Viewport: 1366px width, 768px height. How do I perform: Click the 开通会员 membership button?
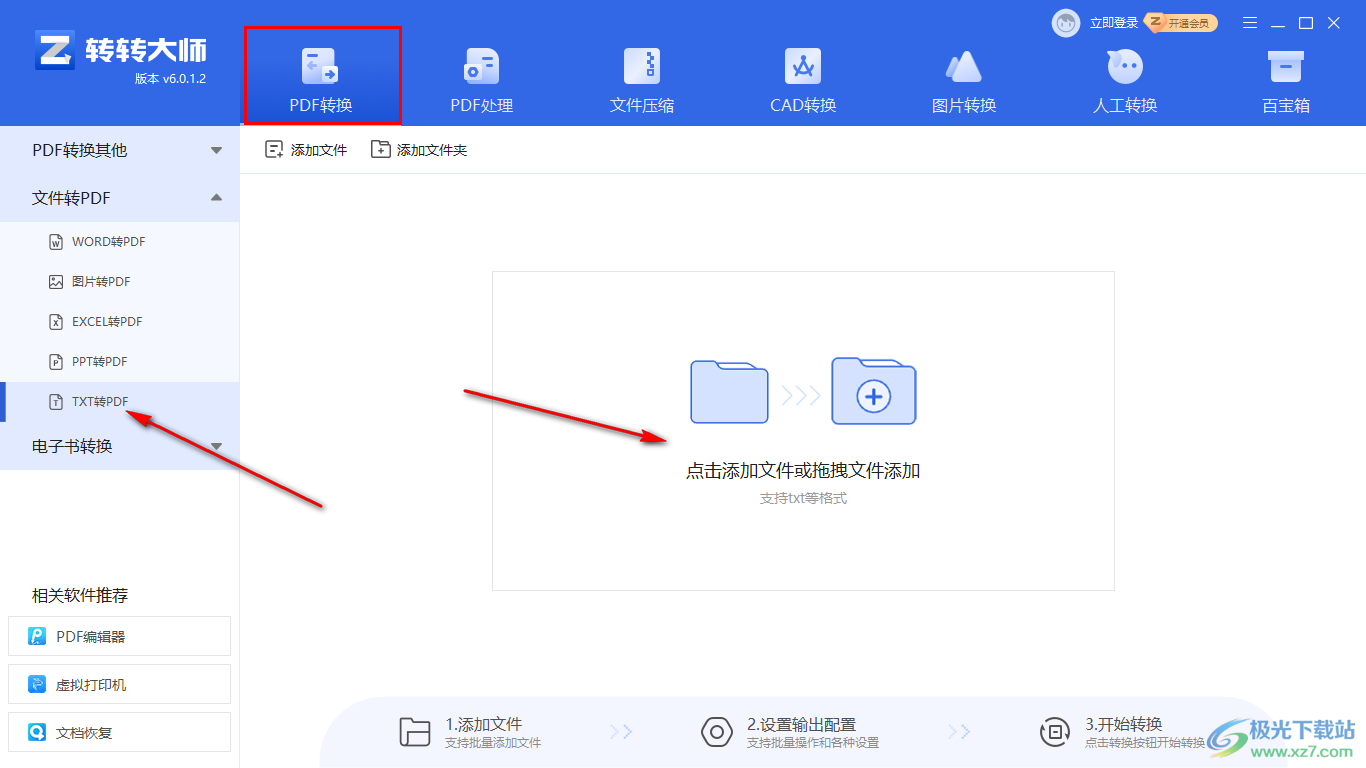pyautogui.click(x=1181, y=23)
